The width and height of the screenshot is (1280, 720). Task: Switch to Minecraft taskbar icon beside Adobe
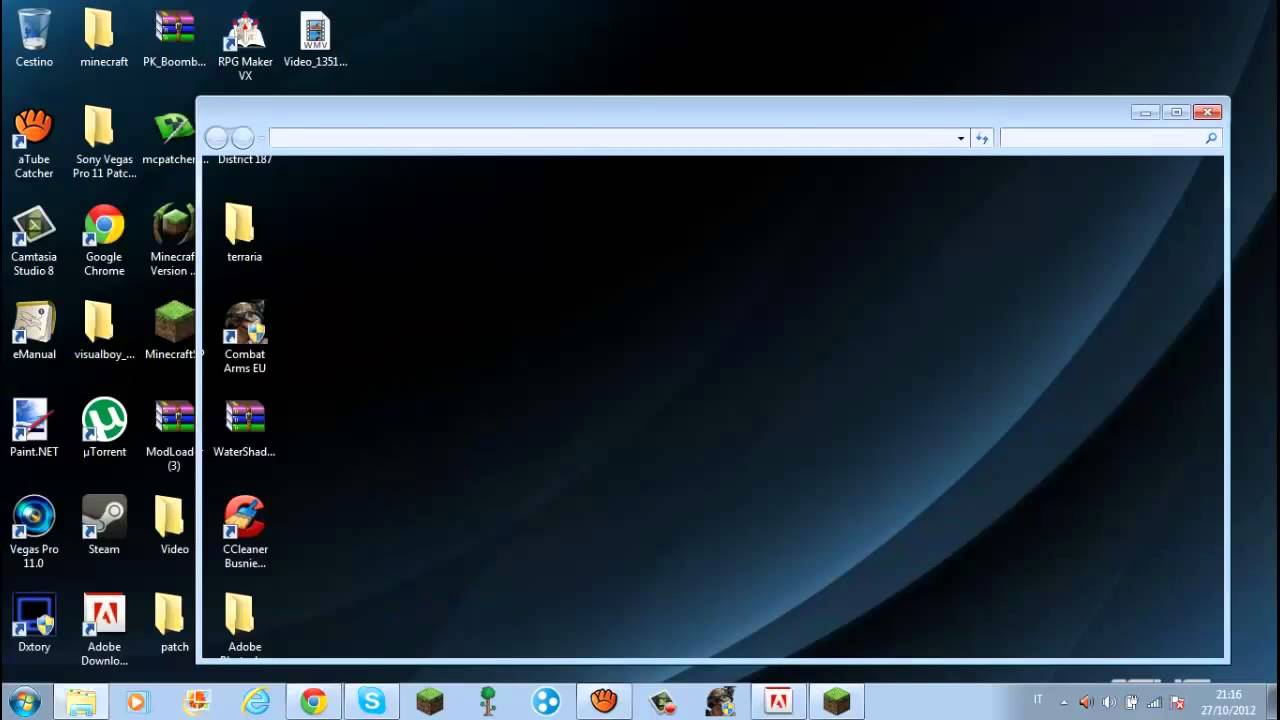(x=836, y=702)
